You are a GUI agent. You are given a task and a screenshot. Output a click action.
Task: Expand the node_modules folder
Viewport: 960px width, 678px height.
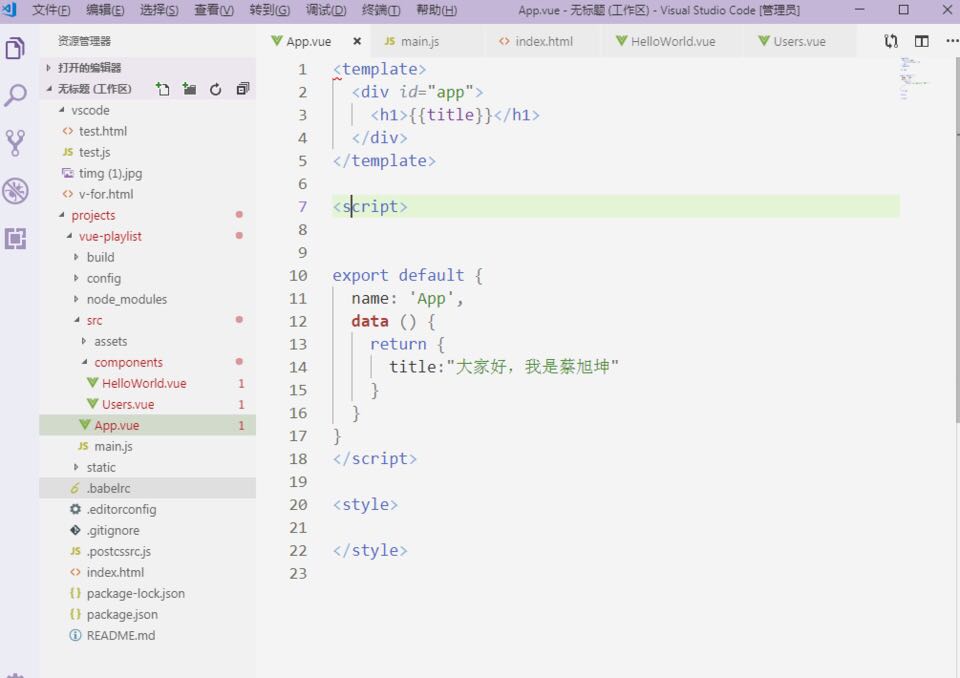pos(126,299)
